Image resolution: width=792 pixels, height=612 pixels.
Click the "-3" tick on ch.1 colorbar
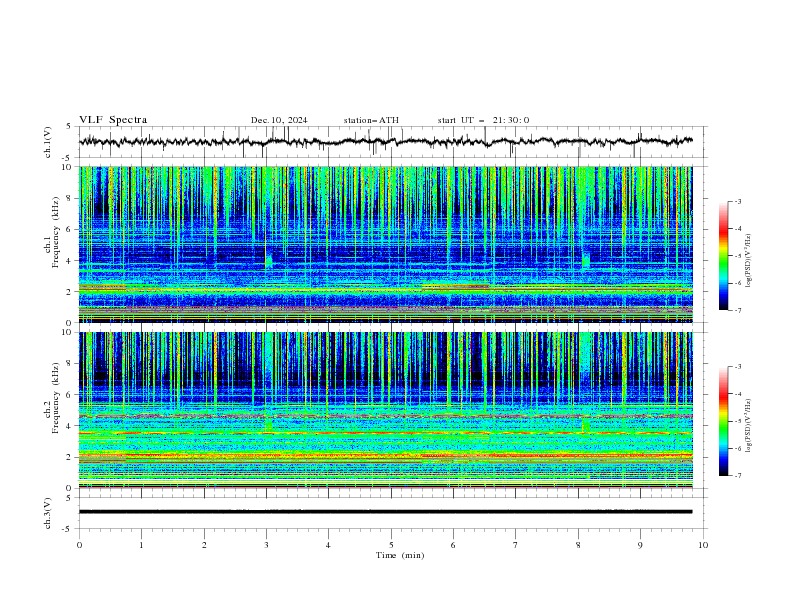737,201
